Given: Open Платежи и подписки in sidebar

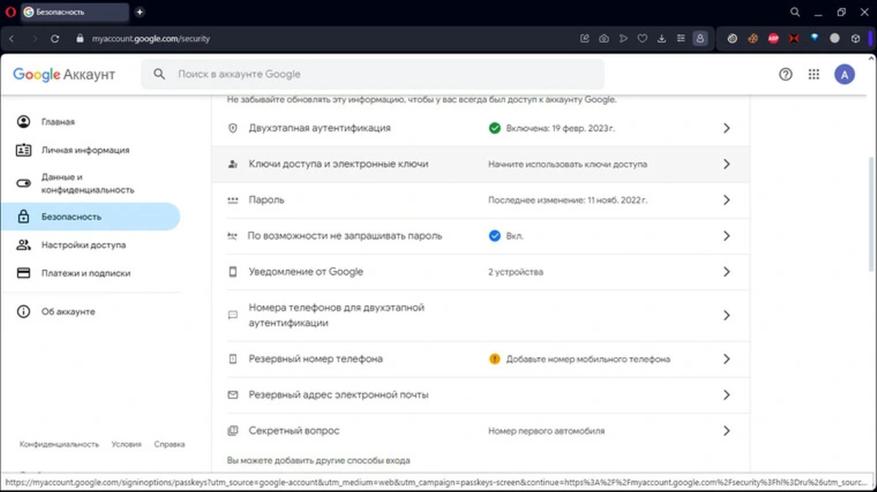Looking at the screenshot, I should tap(91, 273).
